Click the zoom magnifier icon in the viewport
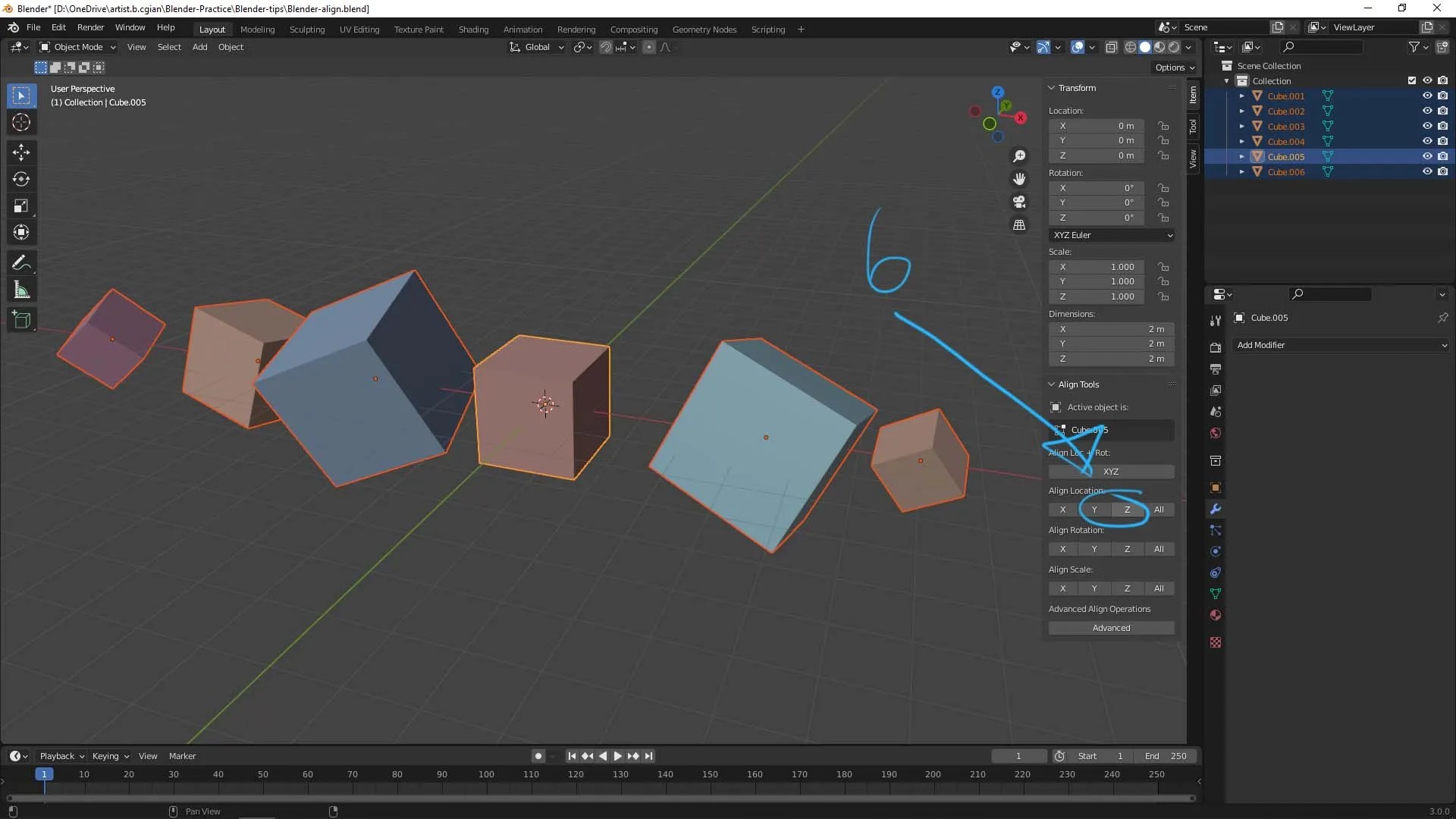 coord(1019,155)
